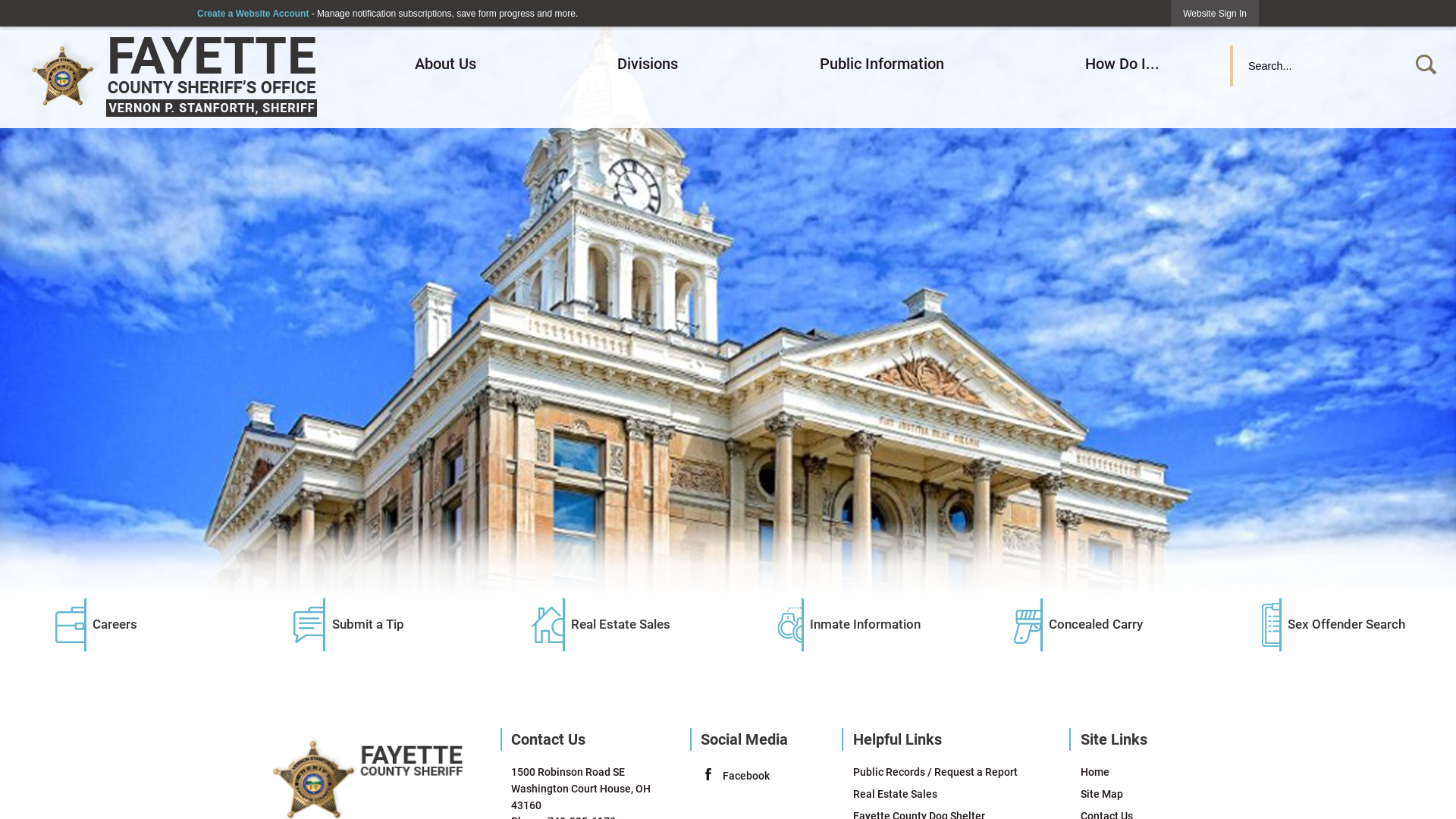Click the Real Estate Sales house icon

(548, 625)
